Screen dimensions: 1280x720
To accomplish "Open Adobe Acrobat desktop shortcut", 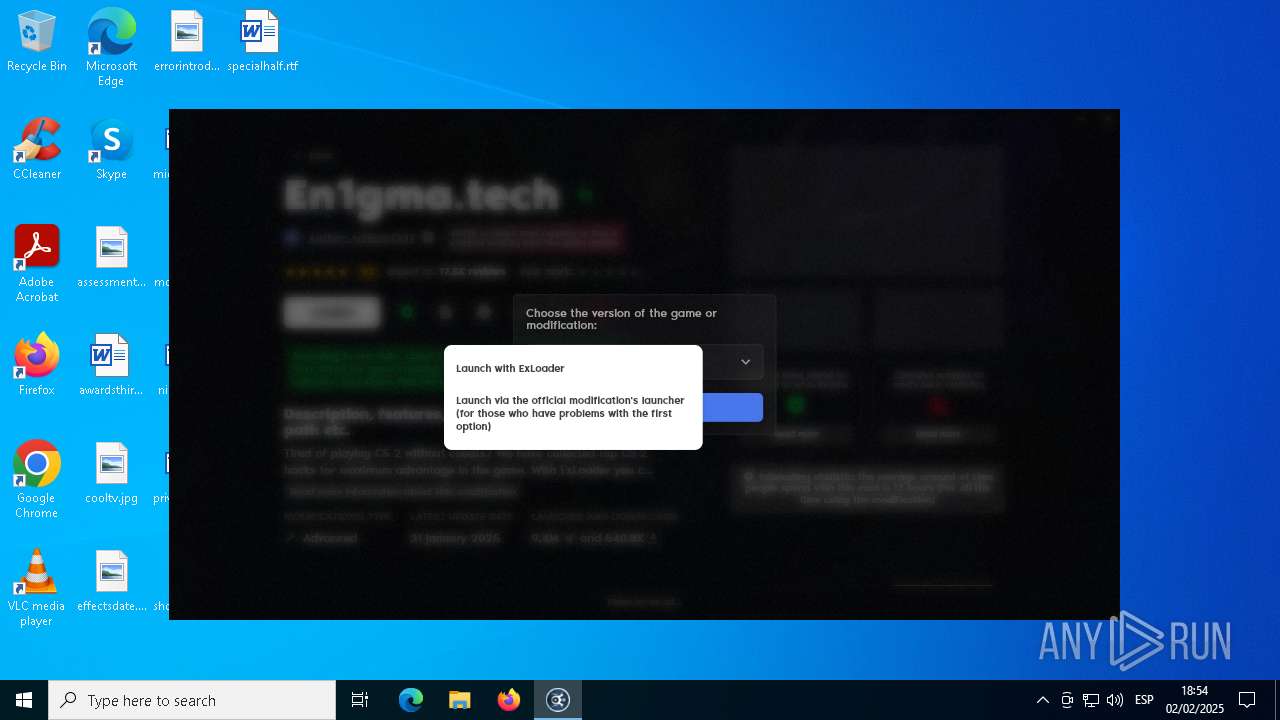I will point(37,264).
